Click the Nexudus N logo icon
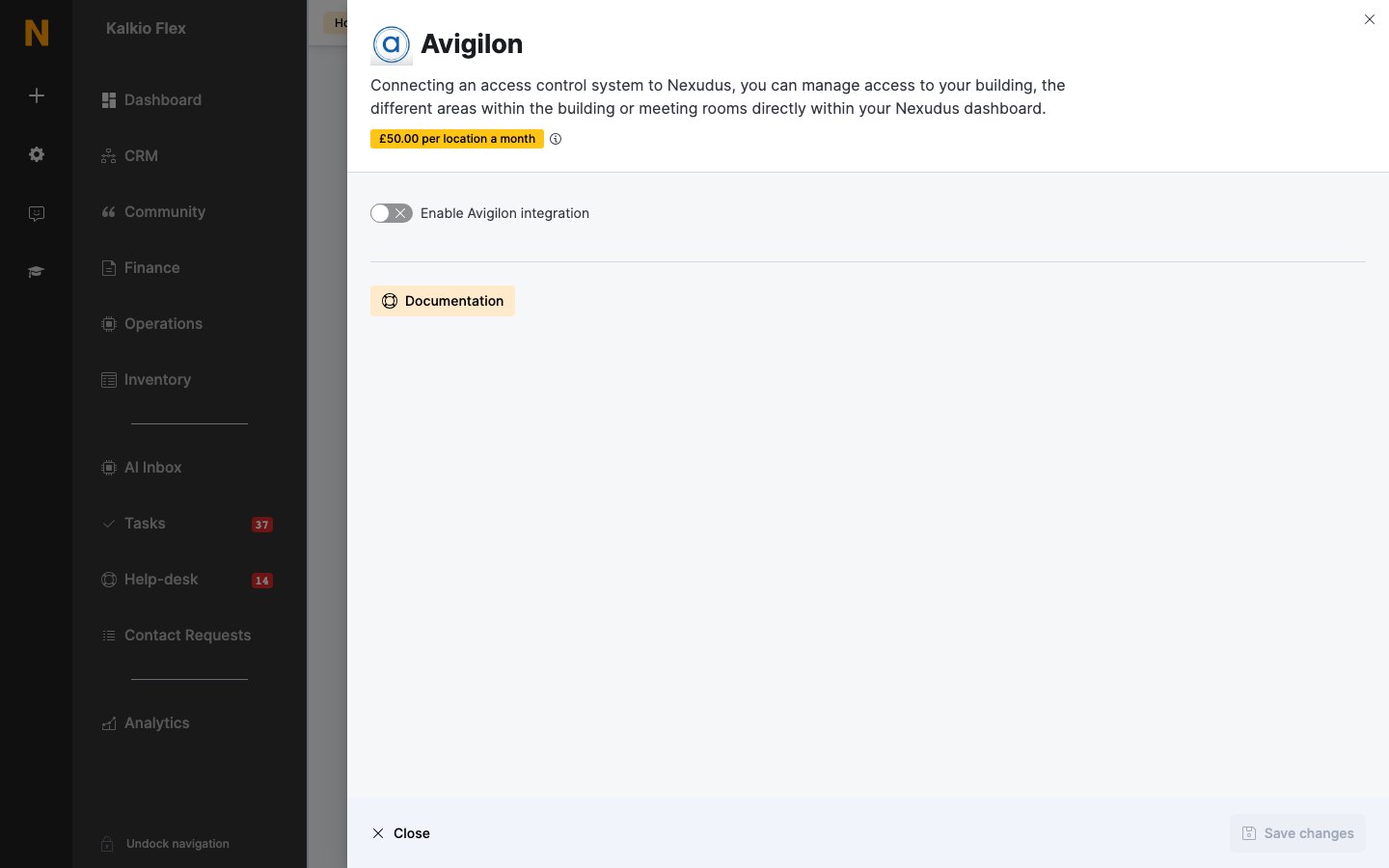Screen dimensions: 1389x868 point(37,33)
